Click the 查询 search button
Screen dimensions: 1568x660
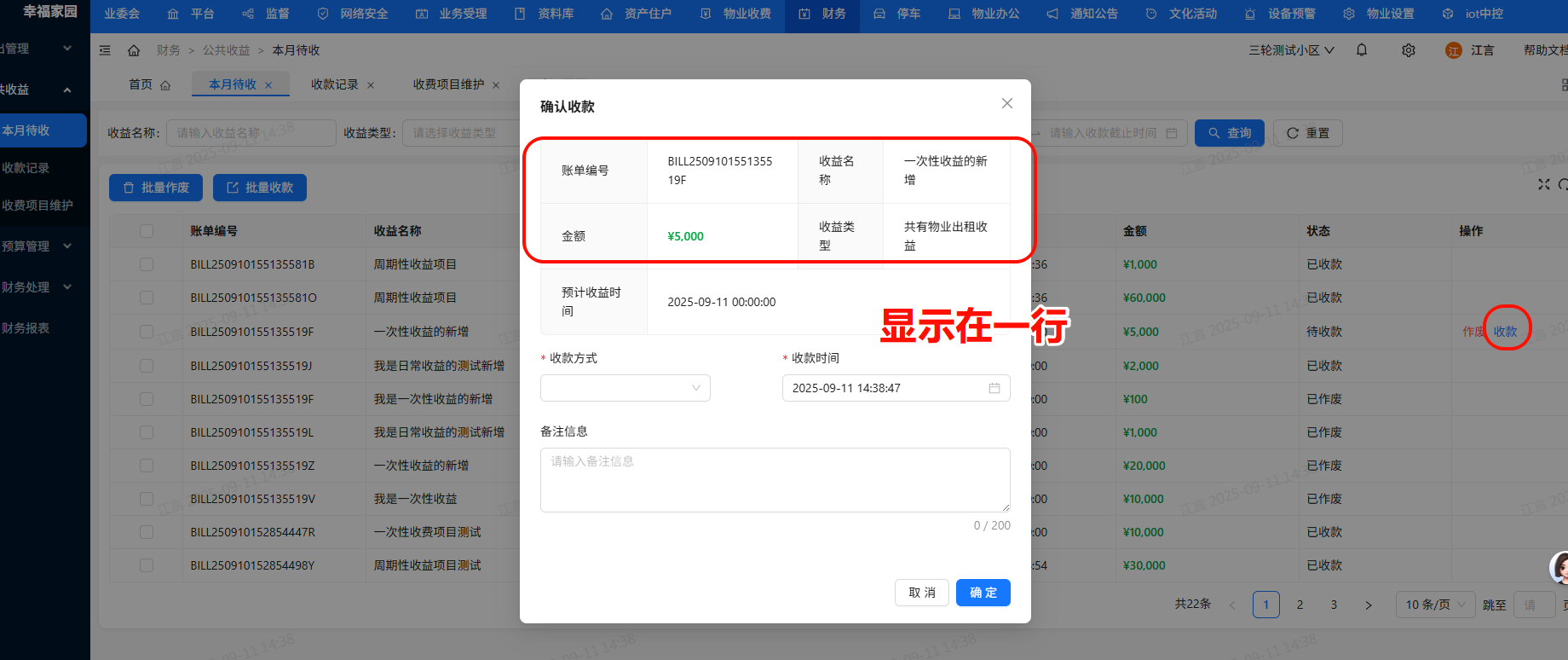[1229, 133]
